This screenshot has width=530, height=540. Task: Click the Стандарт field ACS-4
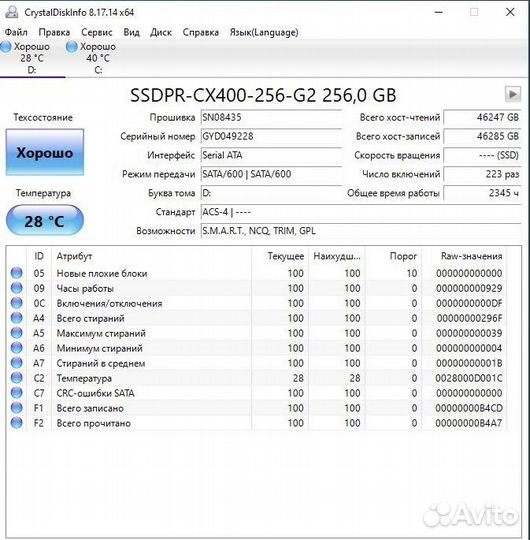tap(361, 212)
